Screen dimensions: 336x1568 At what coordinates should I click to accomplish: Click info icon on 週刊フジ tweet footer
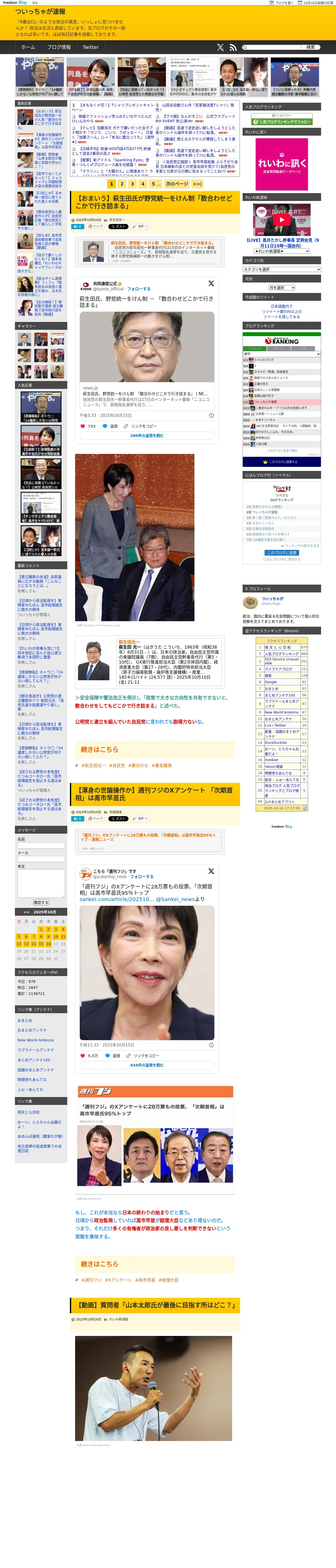[212, 1045]
